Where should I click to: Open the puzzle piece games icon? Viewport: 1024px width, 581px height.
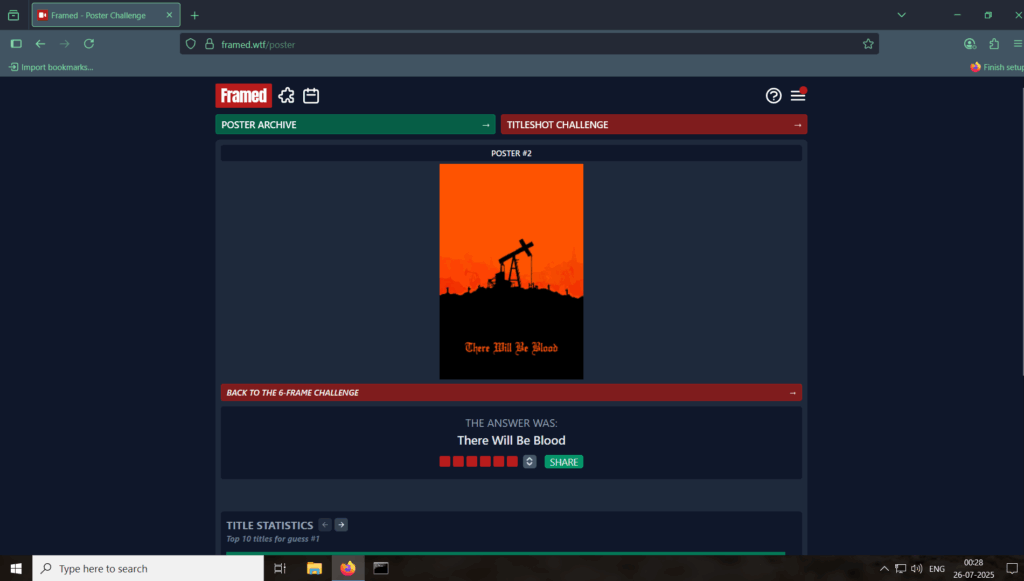287,96
